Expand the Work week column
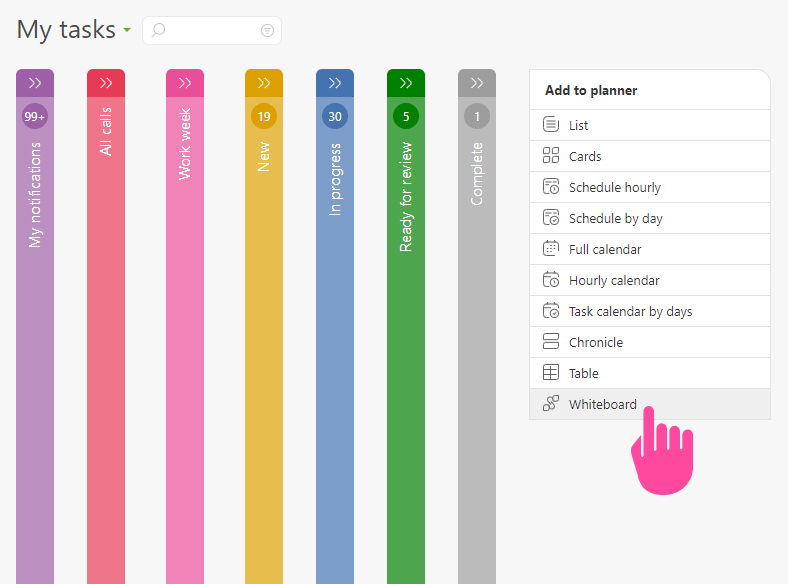This screenshot has width=788, height=584. click(185, 83)
